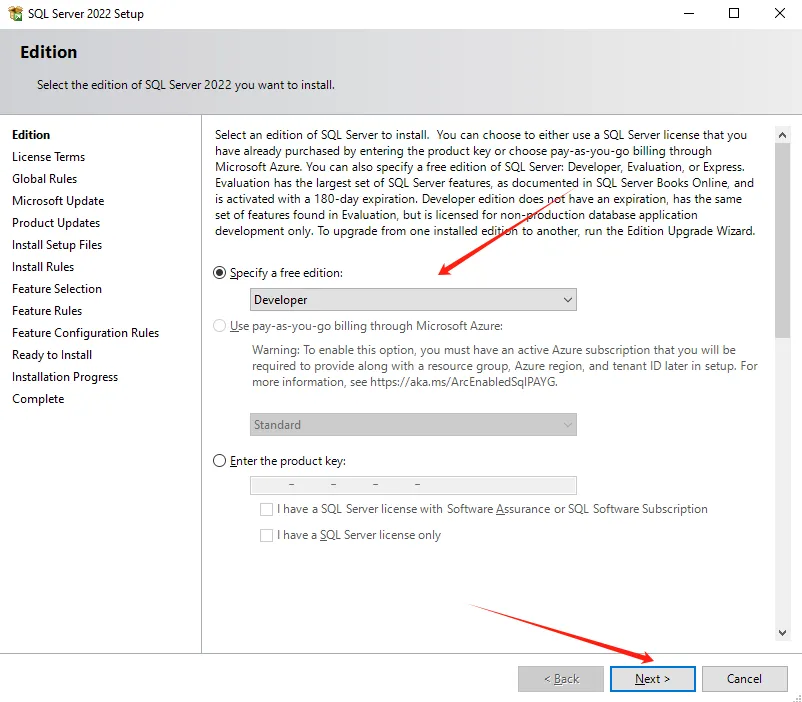Open the Standard Azure edition dropdown
The height and width of the screenshot is (702, 802).
[413, 425]
